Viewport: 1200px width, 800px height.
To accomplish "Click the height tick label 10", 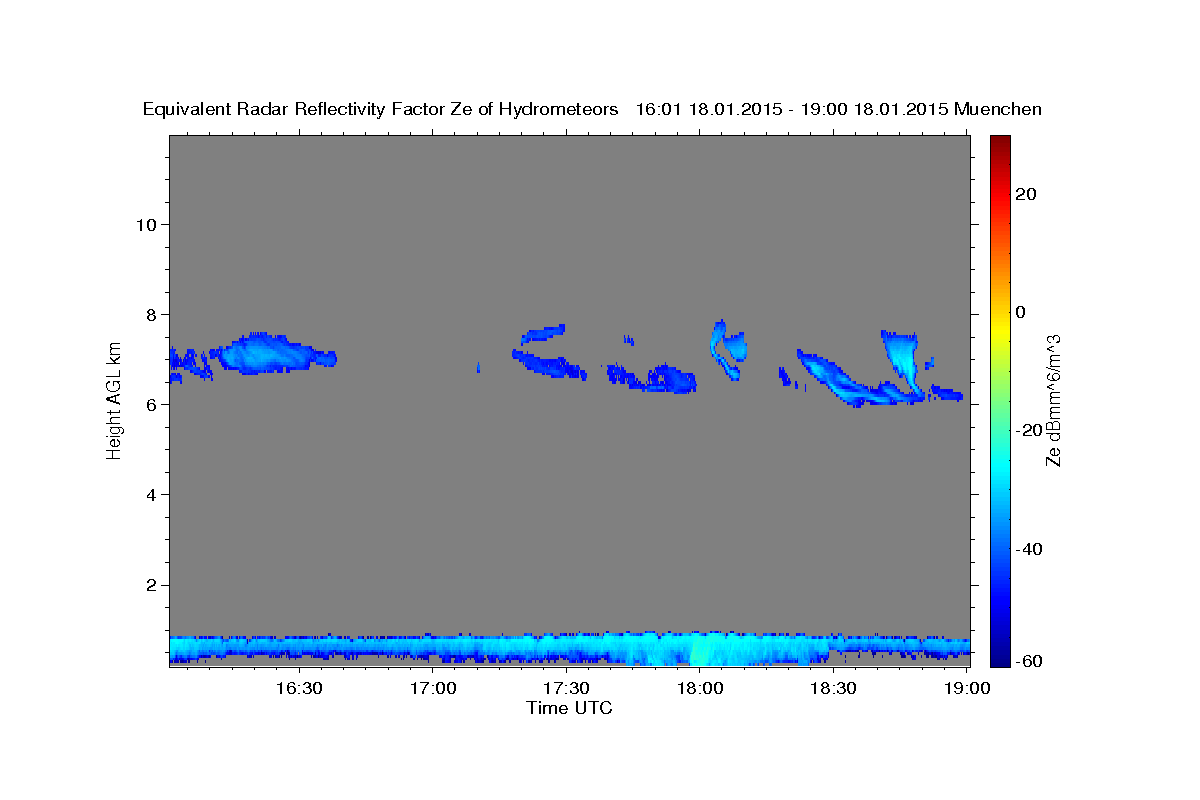I will click(145, 224).
